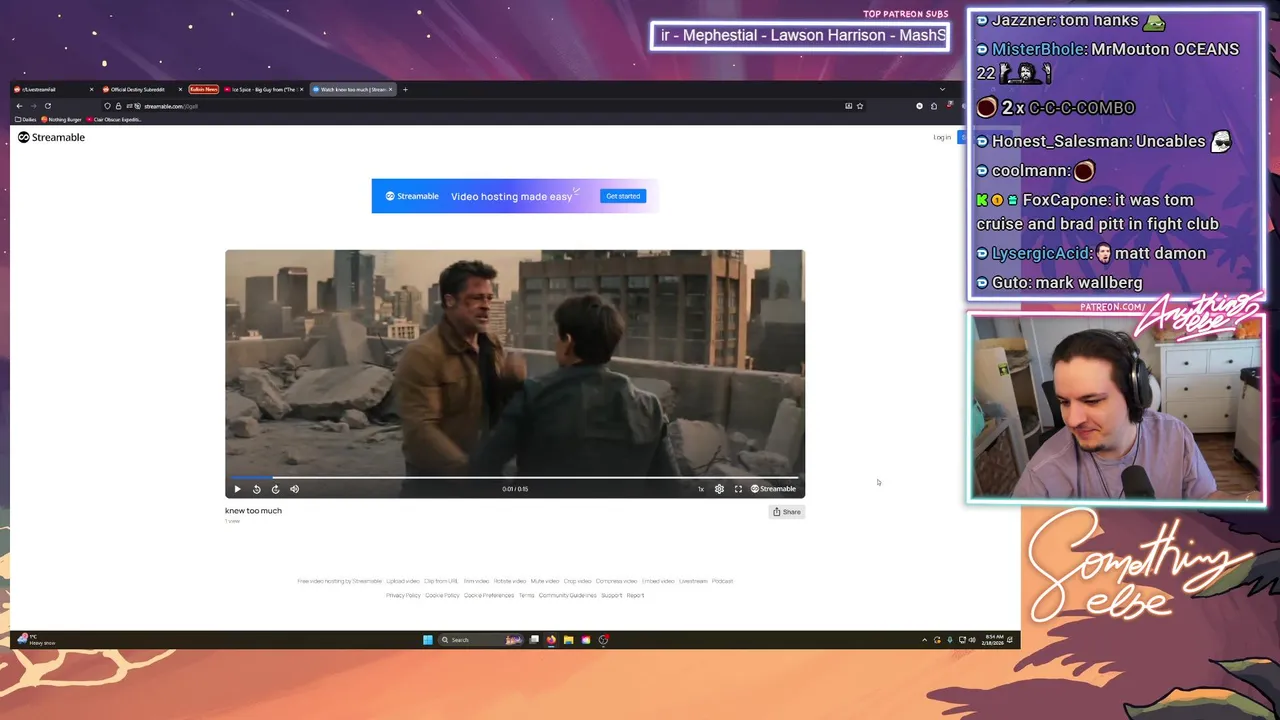1280x720 pixels.
Task: Open the Clip from URL footer link
Action: [x=441, y=581]
